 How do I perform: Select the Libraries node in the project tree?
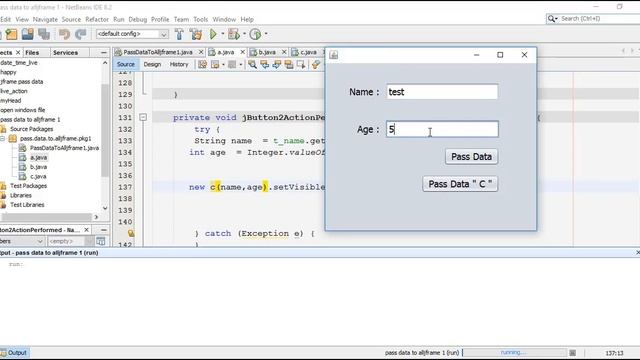click(20, 196)
